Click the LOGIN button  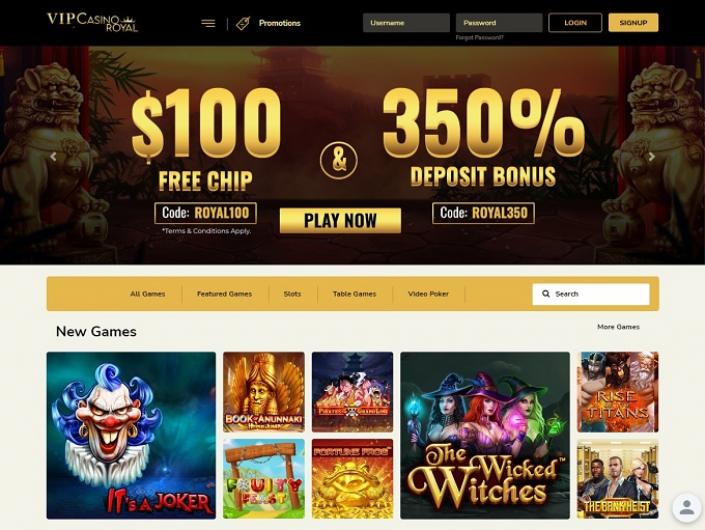click(575, 22)
